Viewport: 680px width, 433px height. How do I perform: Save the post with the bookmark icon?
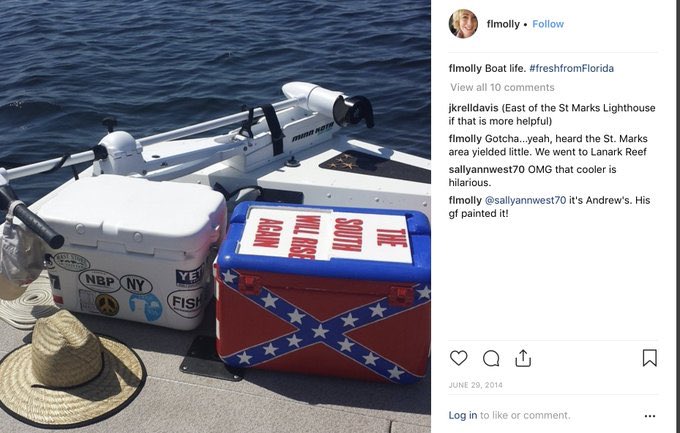coord(649,358)
